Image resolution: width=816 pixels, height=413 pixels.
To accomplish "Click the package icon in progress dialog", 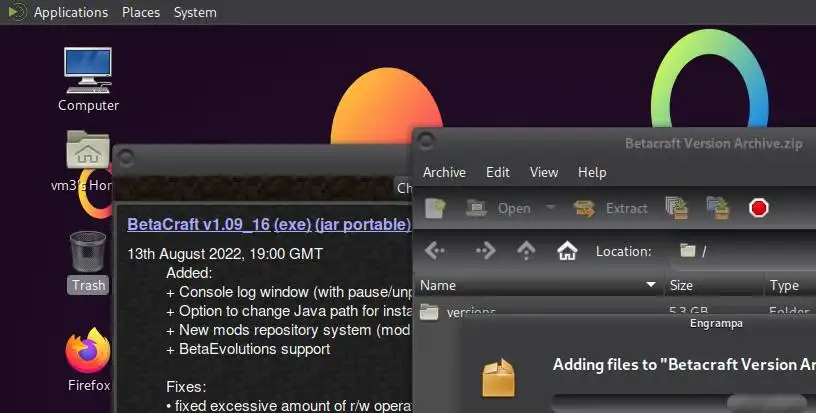I will (498, 378).
